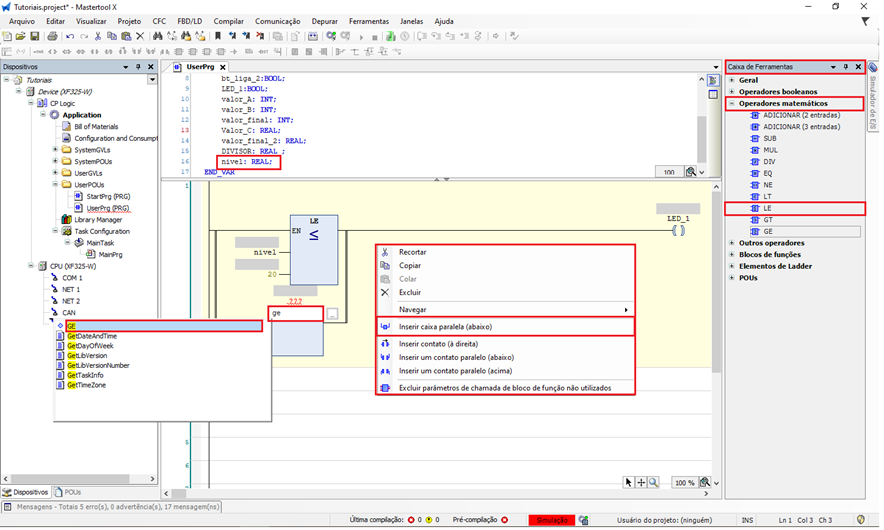Click the Save project toolbar icon
Image resolution: width=884 pixels, height=530 pixels.
click(x=33, y=36)
